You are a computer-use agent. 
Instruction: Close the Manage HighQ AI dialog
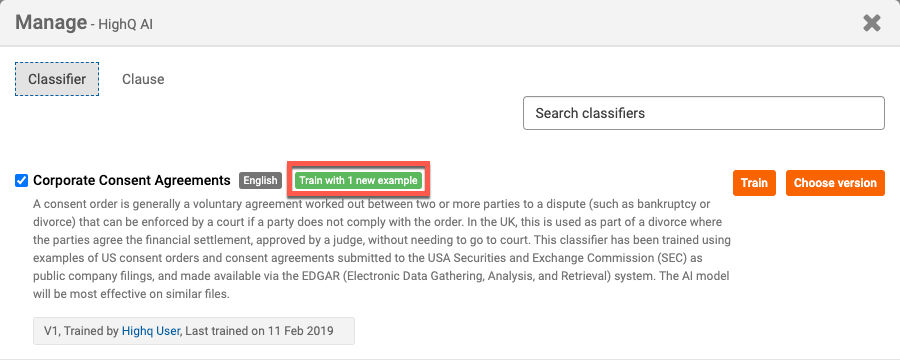[x=871, y=23]
